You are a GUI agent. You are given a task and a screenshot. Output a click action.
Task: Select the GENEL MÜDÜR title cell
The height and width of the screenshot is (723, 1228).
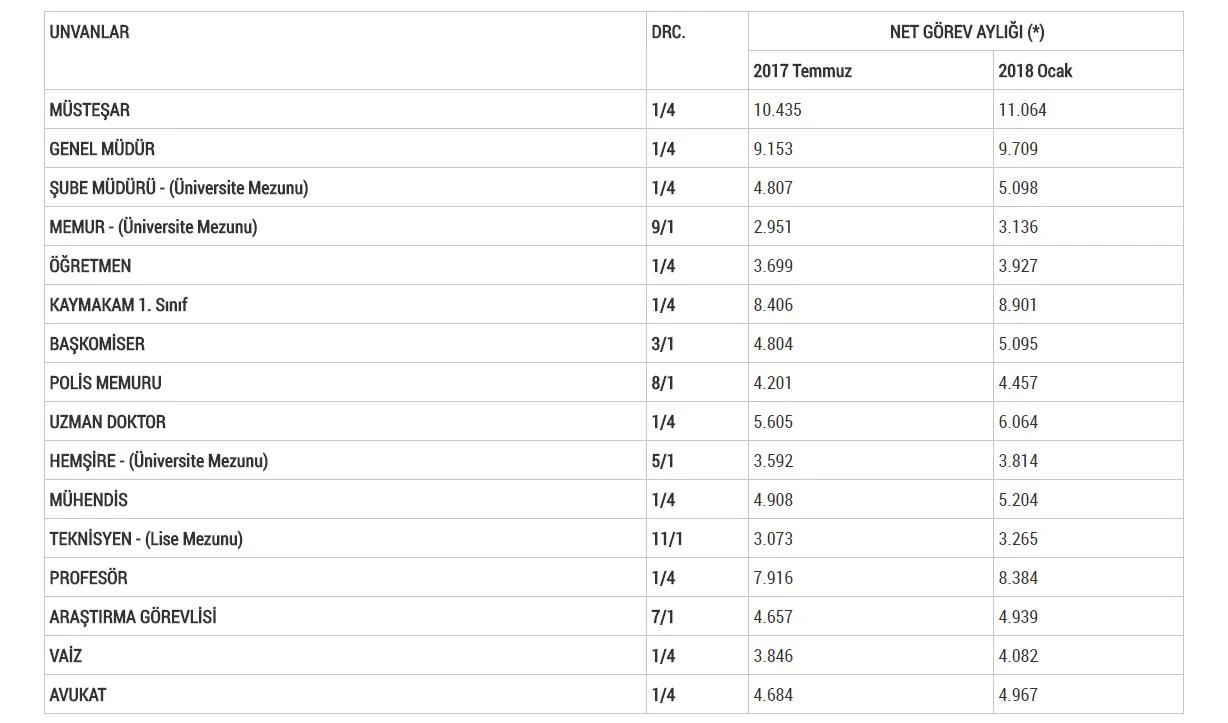click(x=102, y=149)
